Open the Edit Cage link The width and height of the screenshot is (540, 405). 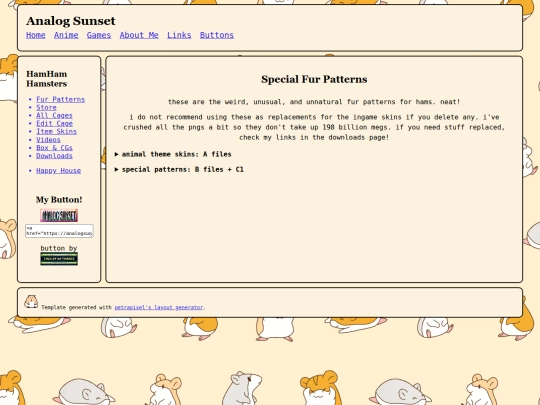click(x=54, y=123)
